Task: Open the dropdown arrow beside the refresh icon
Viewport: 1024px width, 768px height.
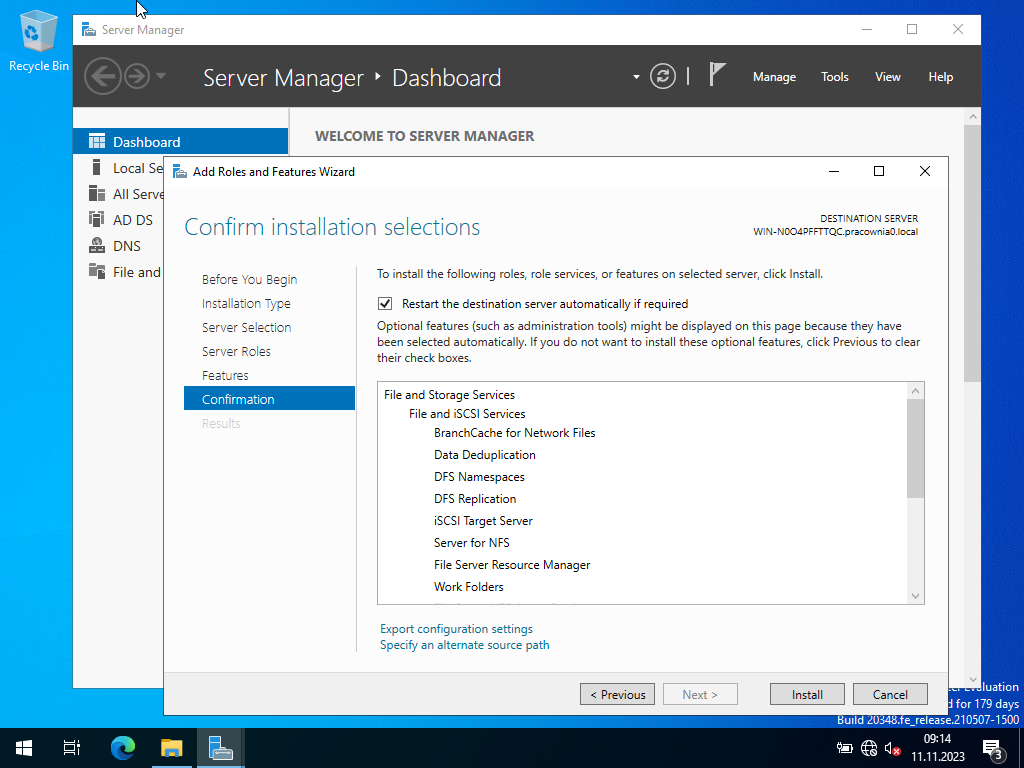Action: click(x=636, y=77)
